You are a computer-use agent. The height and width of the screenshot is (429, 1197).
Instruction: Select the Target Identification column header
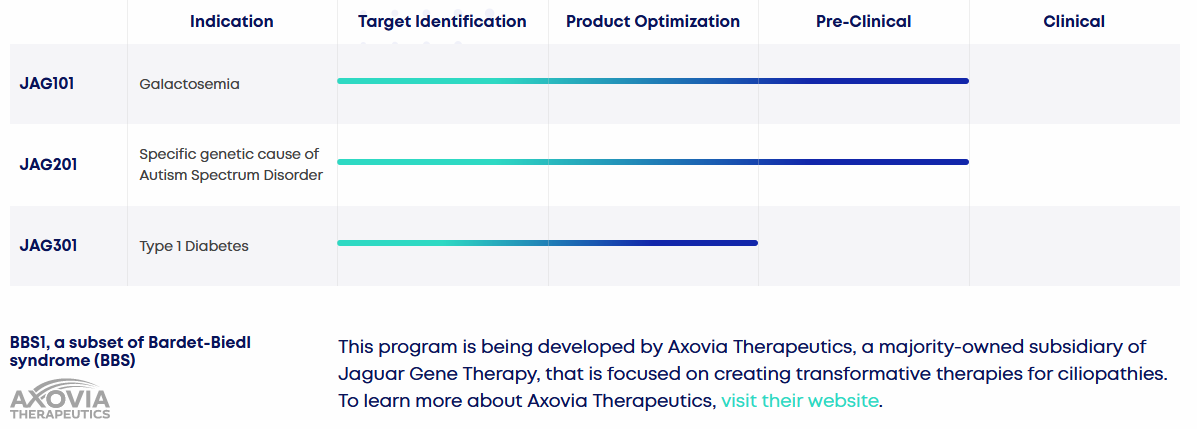(x=442, y=21)
